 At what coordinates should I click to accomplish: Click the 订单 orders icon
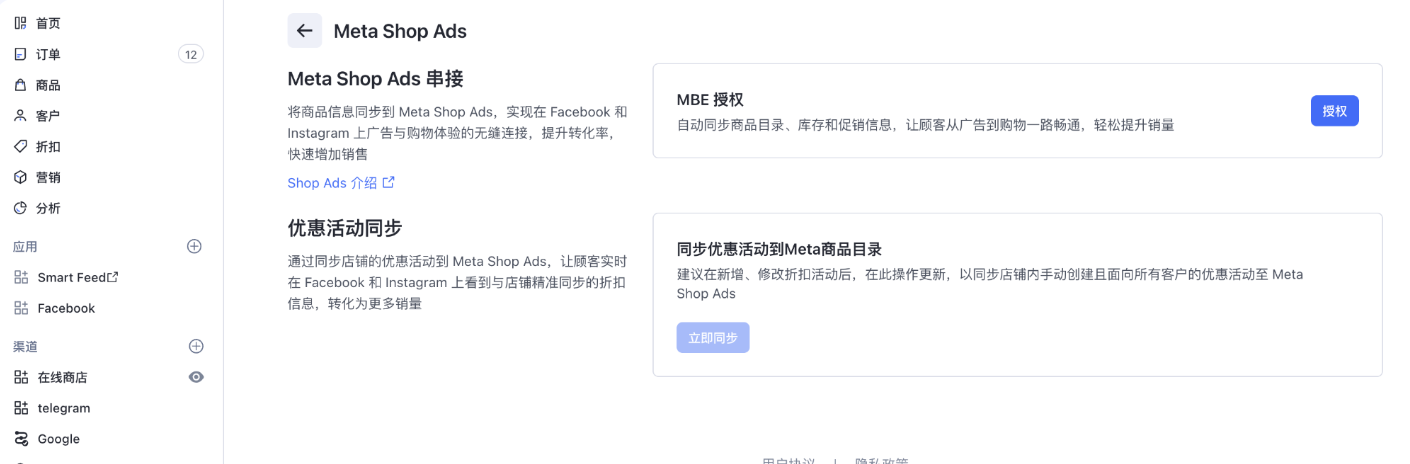tap(20, 54)
